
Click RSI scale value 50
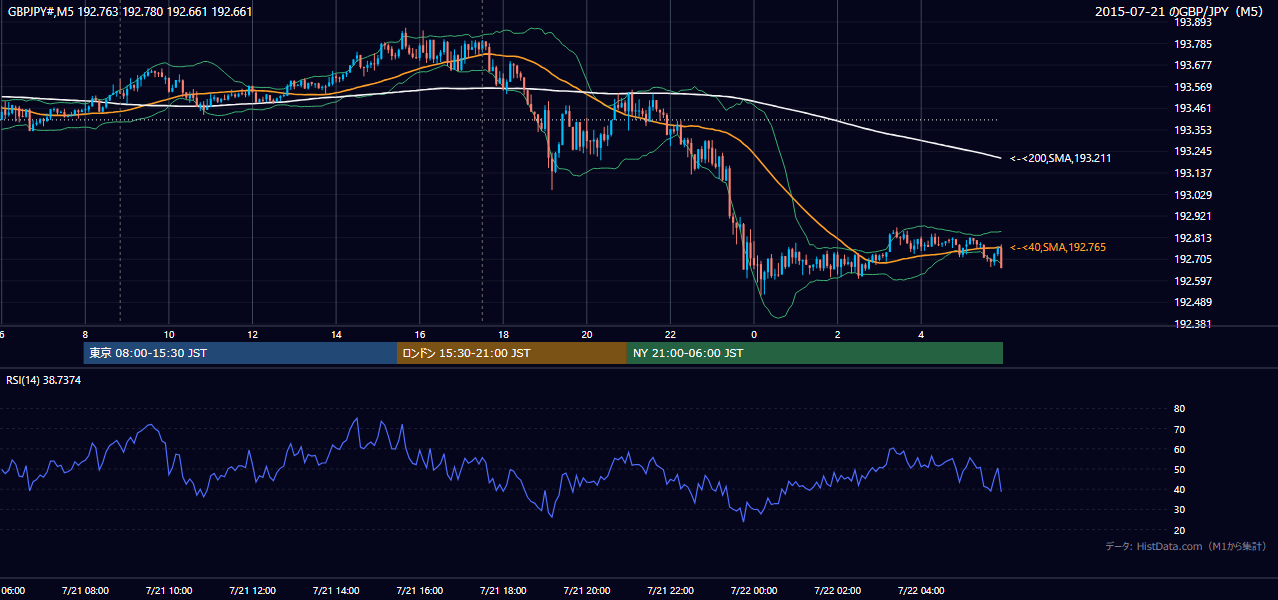[x=1180, y=469]
